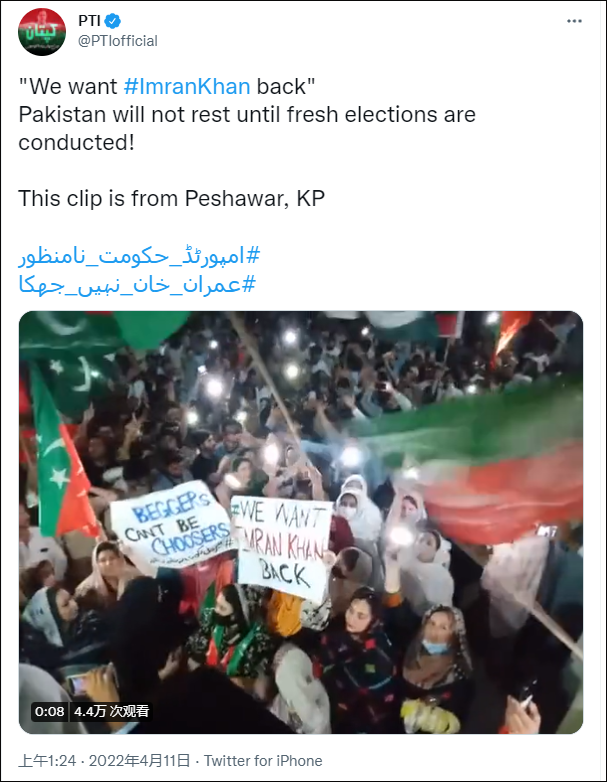Open the three-dot more options menu
Viewport: 607px width, 782px height.
[574, 21]
